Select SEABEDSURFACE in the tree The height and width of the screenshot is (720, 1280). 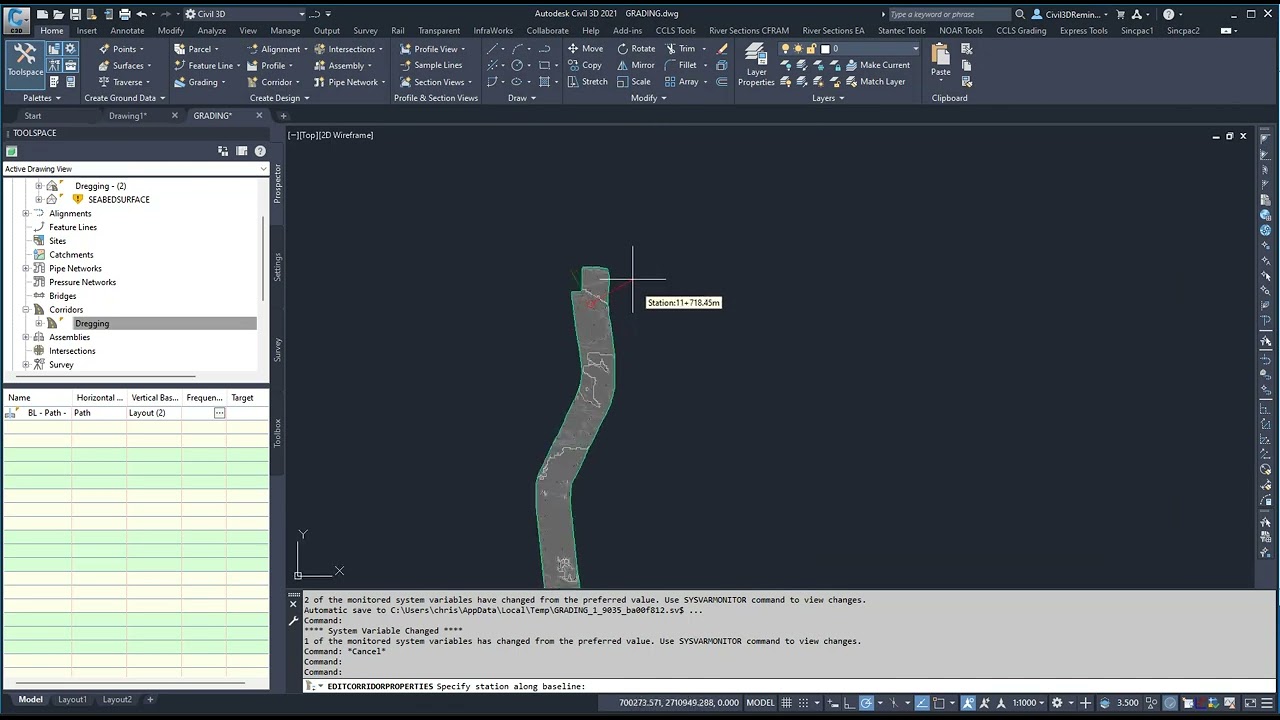point(119,199)
